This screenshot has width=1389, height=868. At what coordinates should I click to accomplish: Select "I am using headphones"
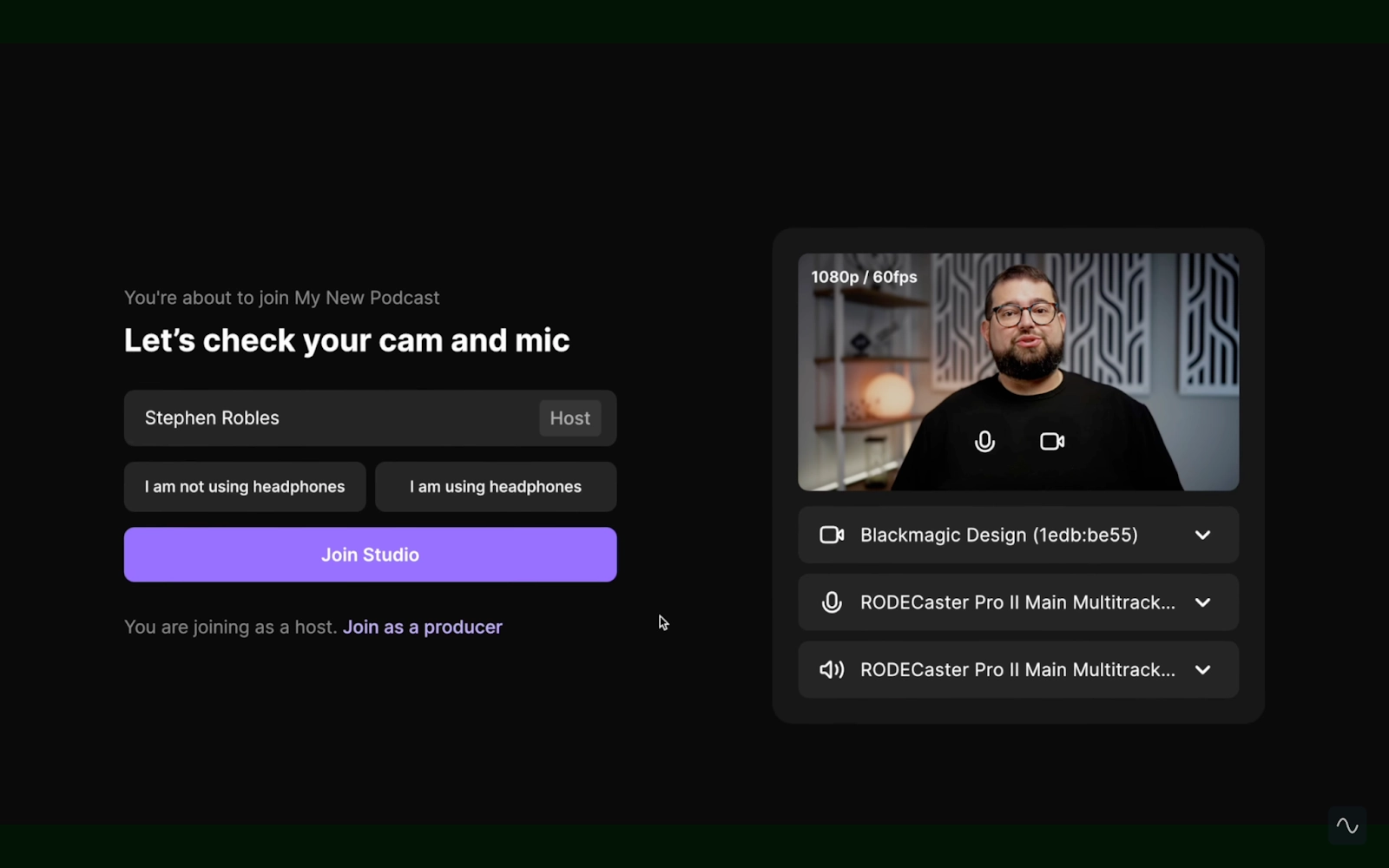tap(495, 486)
